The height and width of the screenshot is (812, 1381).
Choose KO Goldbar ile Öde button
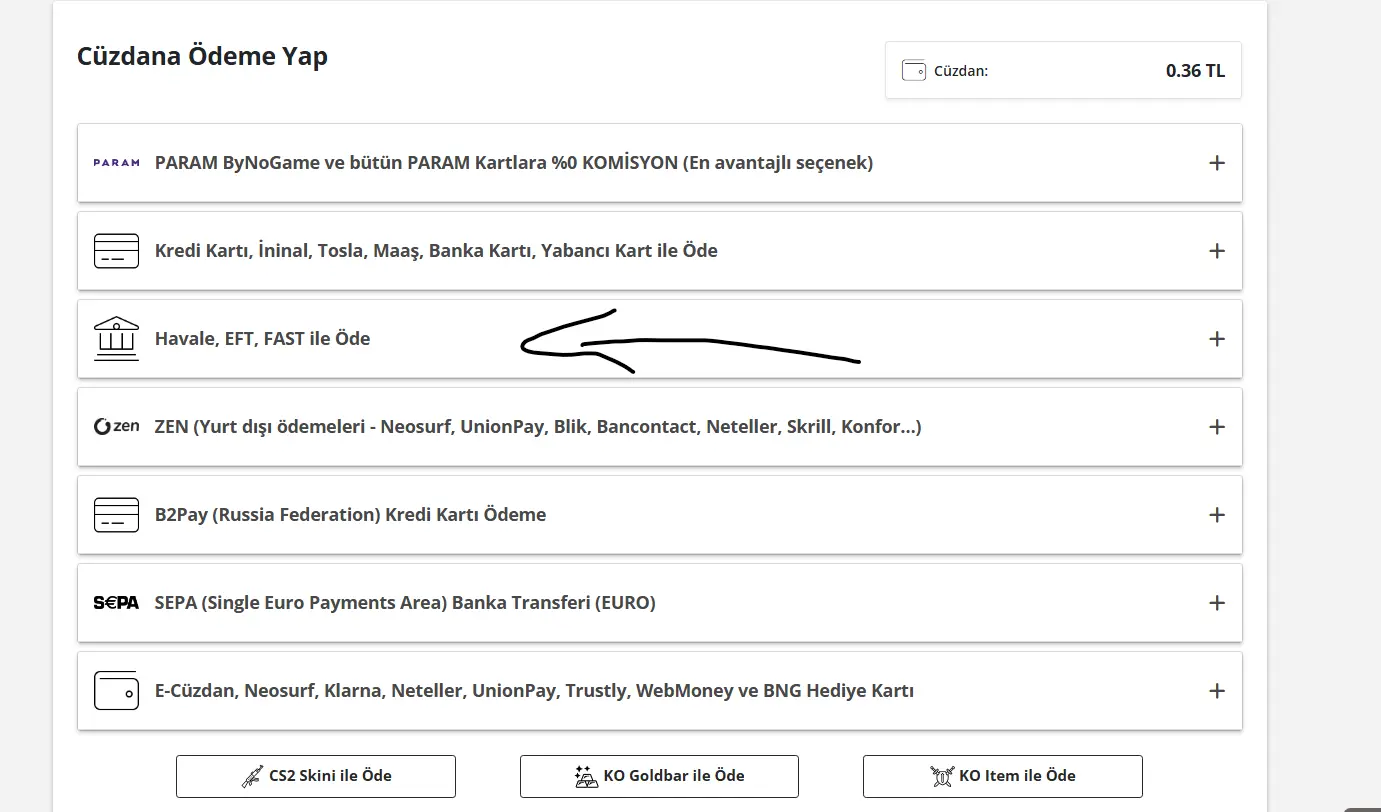[x=659, y=776]
